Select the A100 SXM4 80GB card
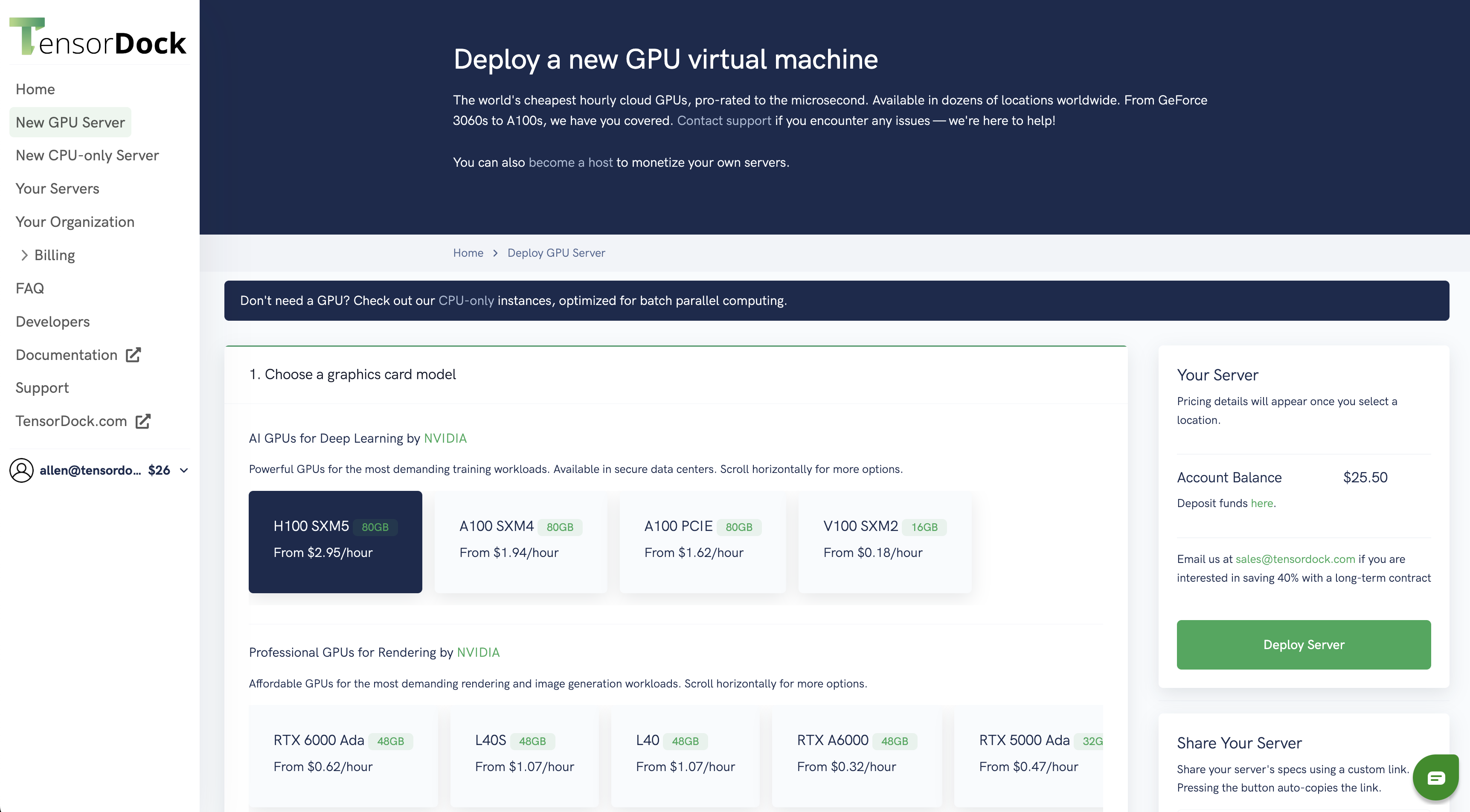 click(x=520, y=542)
